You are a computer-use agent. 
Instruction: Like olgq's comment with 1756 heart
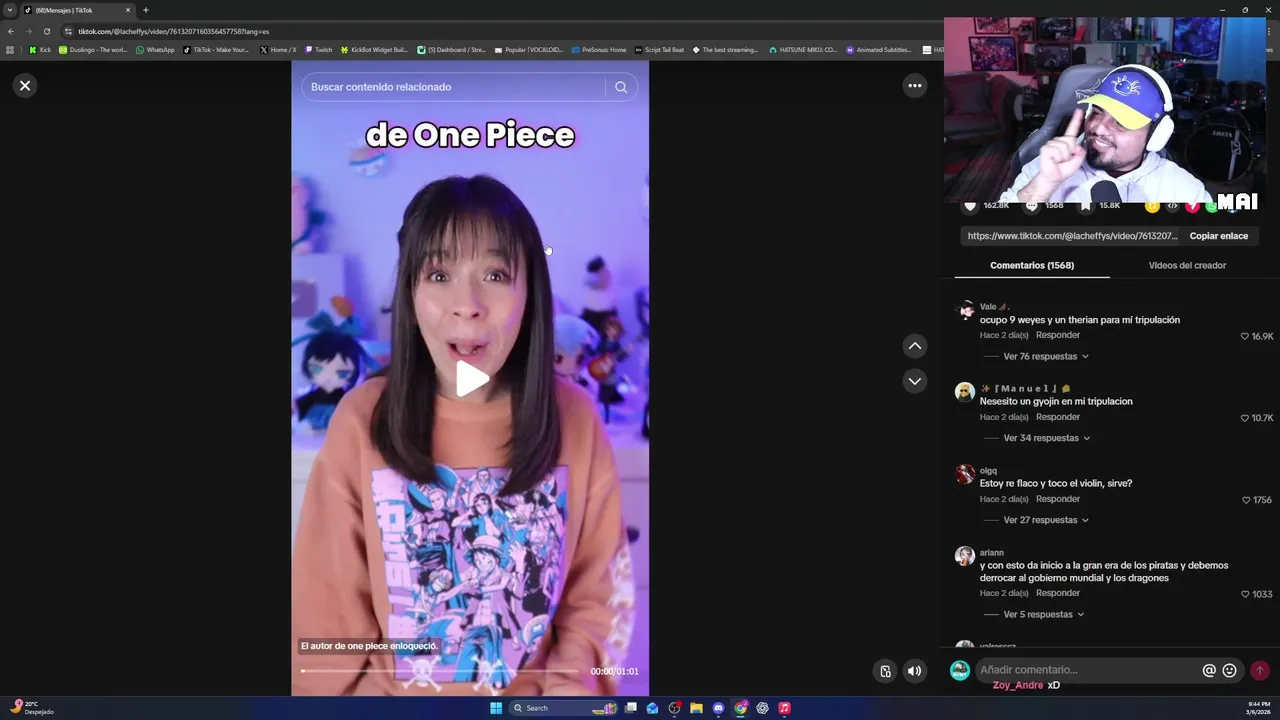click(x=1246, y=500)
